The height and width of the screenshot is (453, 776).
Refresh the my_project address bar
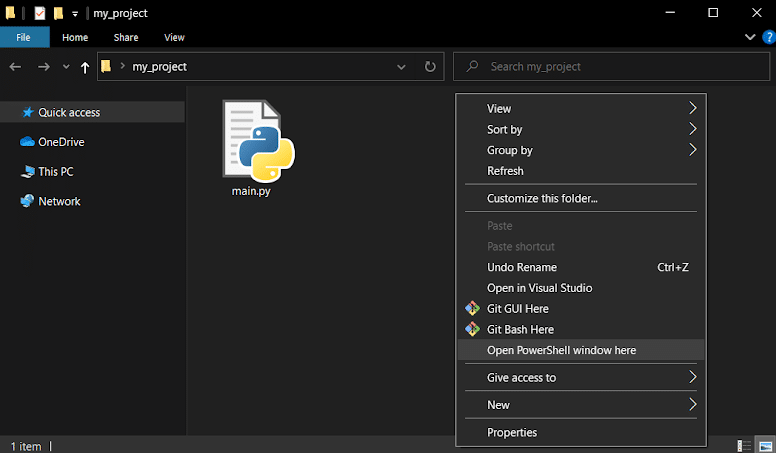click(430, 67)
